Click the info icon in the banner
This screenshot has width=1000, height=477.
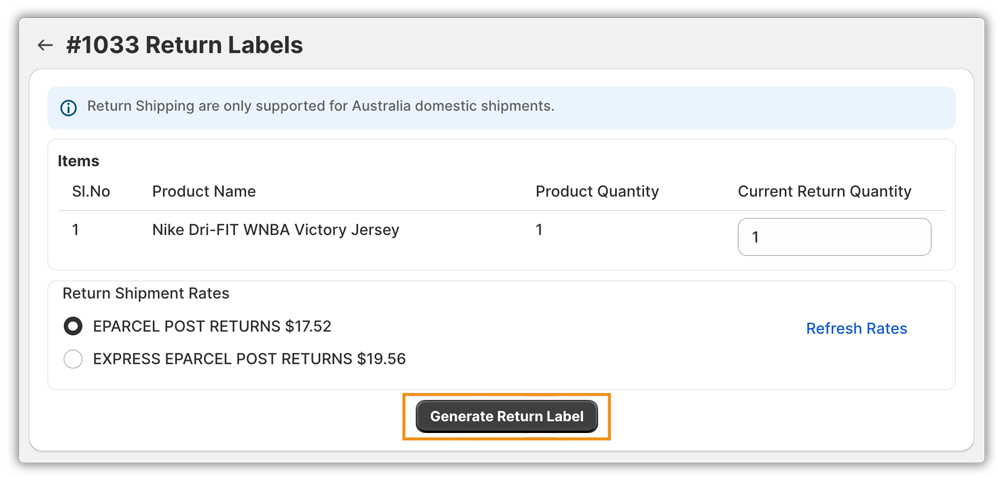pos(68,107)
